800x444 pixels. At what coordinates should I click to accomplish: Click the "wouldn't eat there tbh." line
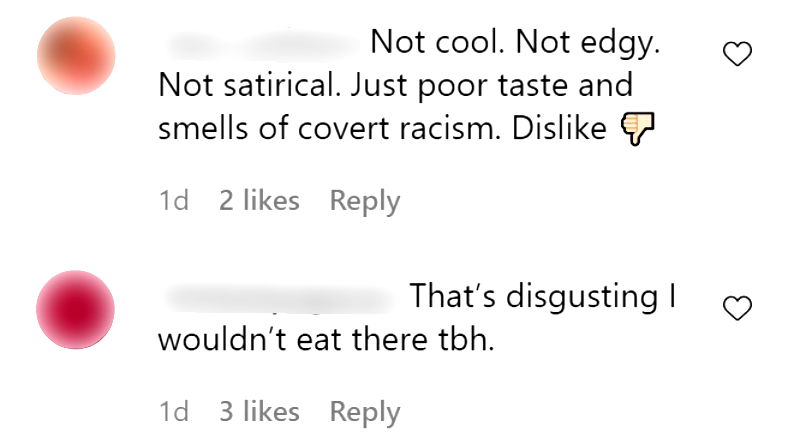(327, 339)
